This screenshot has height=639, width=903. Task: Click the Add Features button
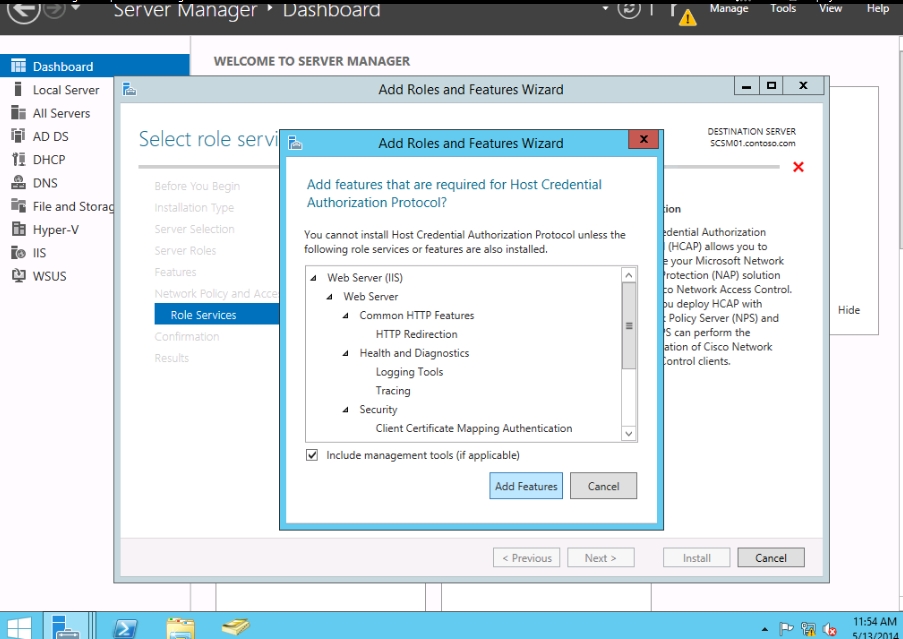pyautogui.click(x=526, y=486)
